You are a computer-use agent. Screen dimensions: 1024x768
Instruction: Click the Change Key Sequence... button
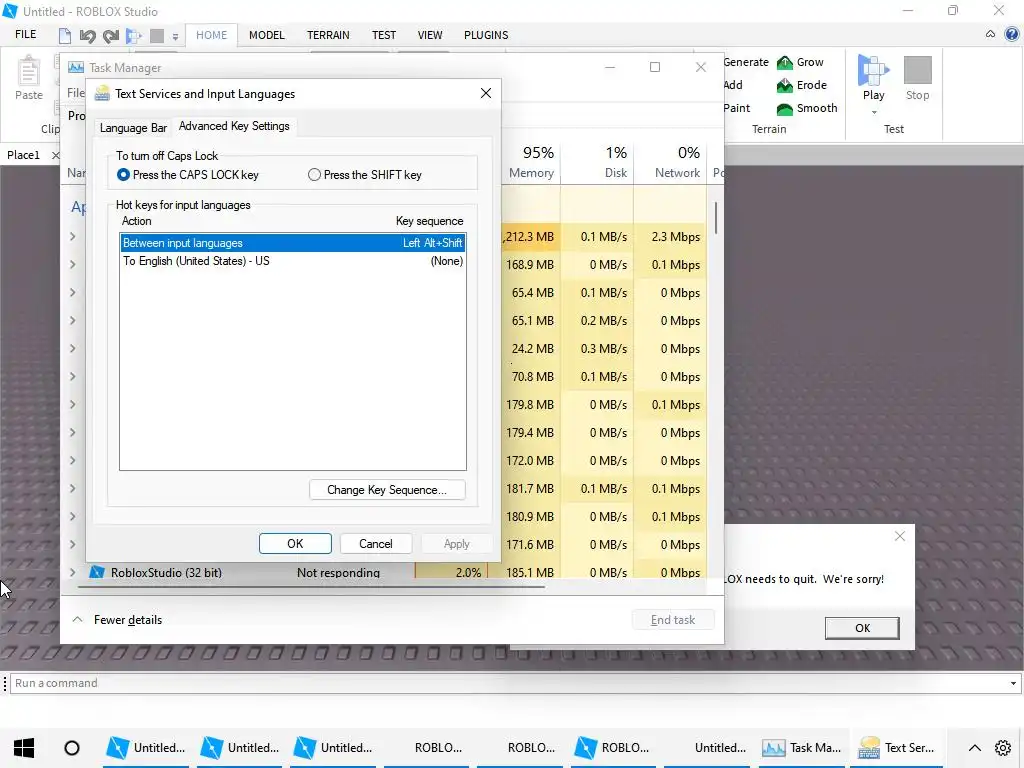click(x=387, y=490)
